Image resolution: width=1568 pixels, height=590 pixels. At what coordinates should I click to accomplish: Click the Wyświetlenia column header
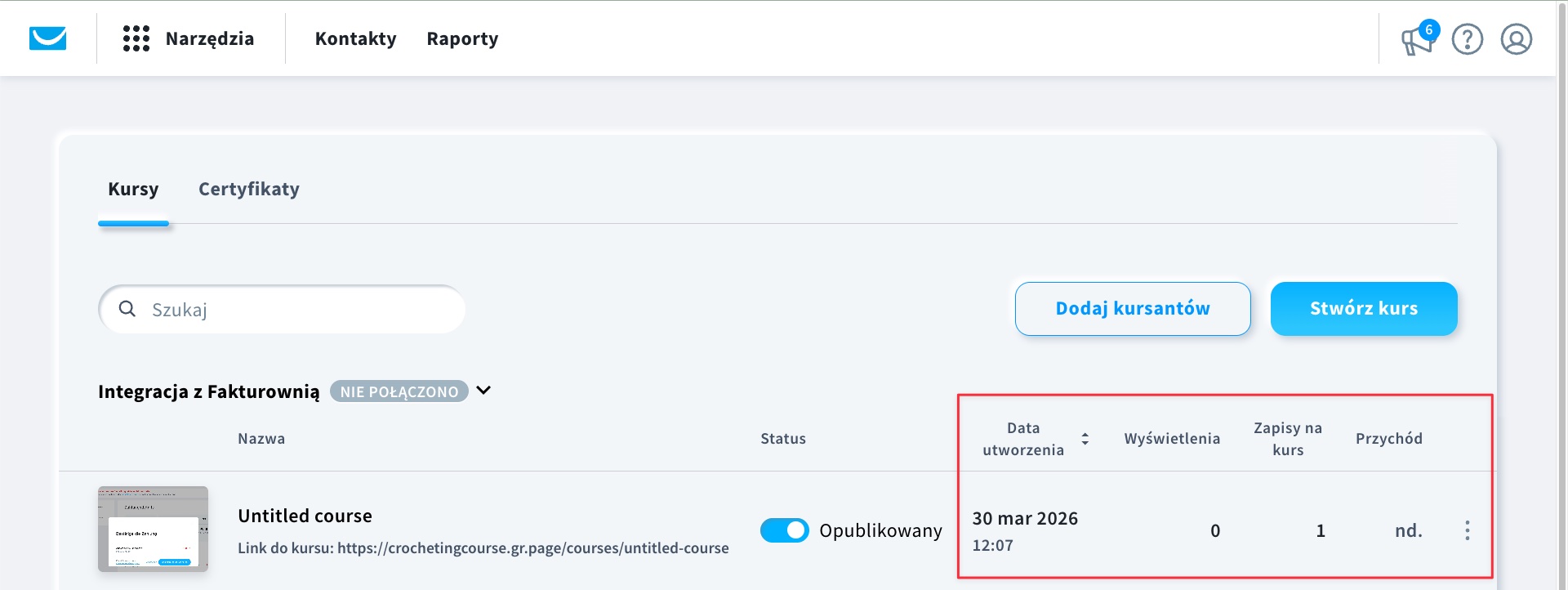click(x=1172, y=439)
